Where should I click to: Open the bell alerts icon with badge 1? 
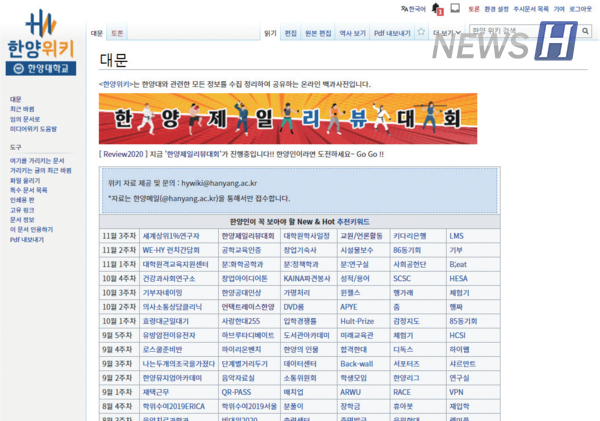pos(437,9)
